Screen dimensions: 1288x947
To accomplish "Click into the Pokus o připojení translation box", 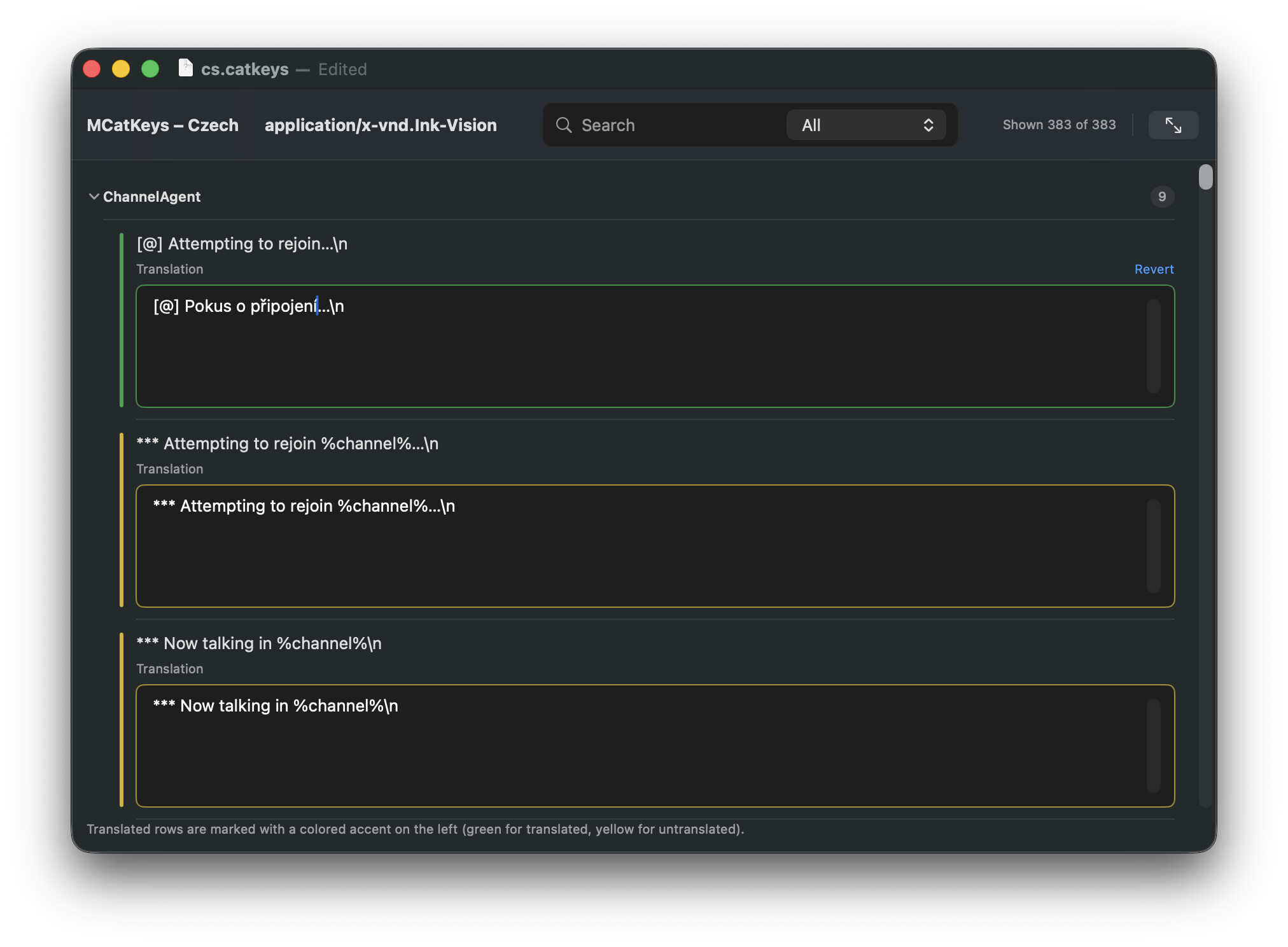I will (x=636, y=347).
